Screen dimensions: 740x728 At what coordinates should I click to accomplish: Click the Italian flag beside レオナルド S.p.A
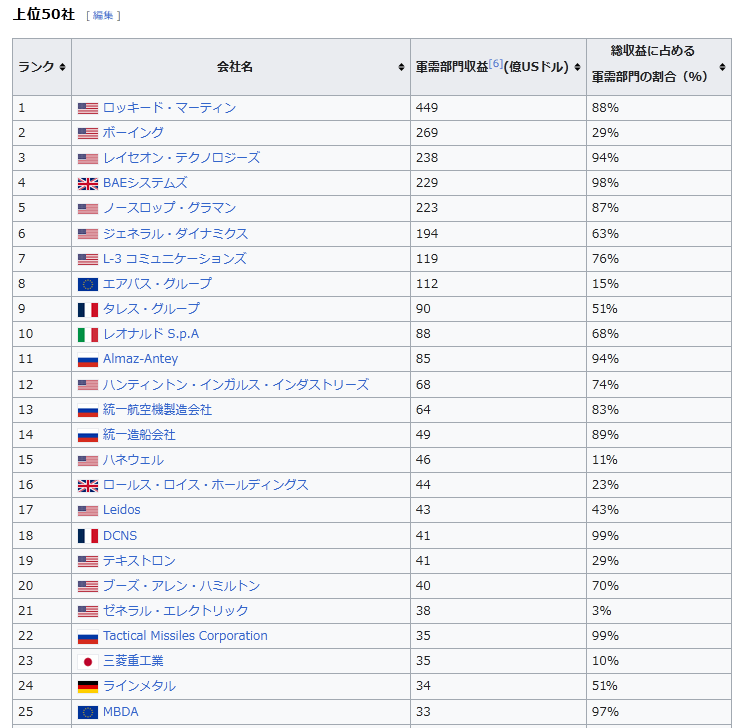point(88,334)
